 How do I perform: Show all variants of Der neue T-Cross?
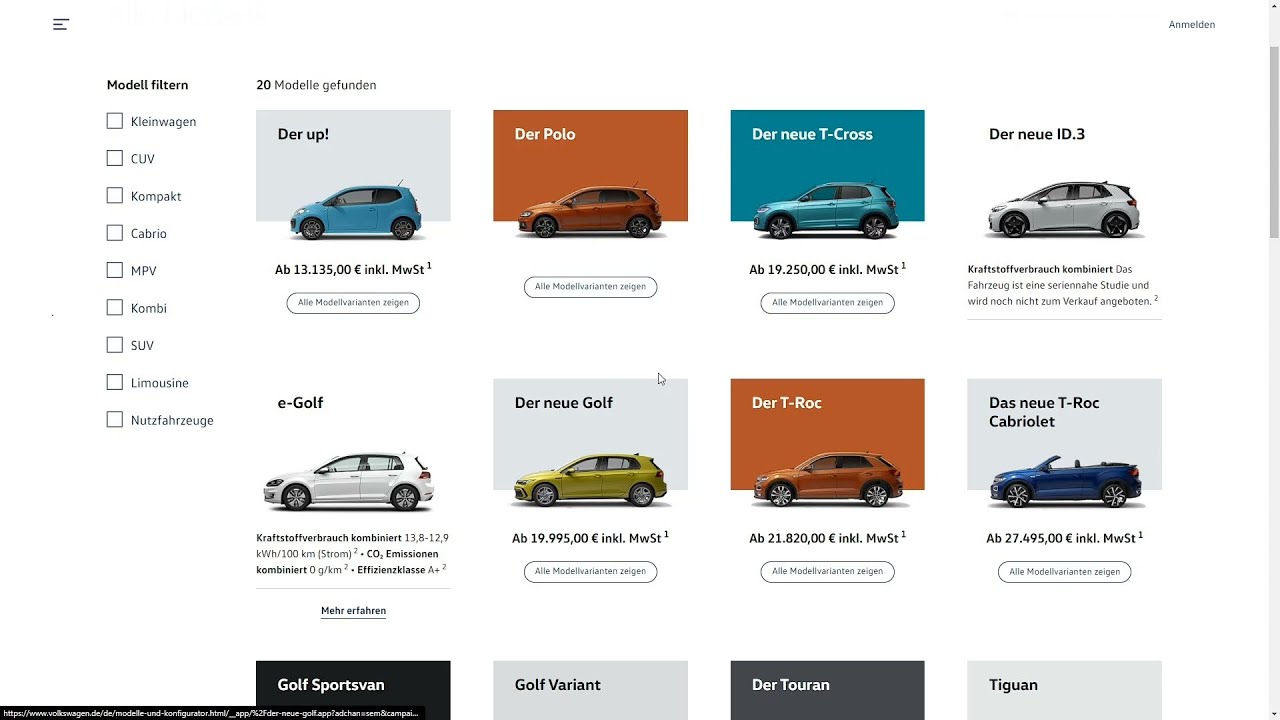click(x=827, y=302)
